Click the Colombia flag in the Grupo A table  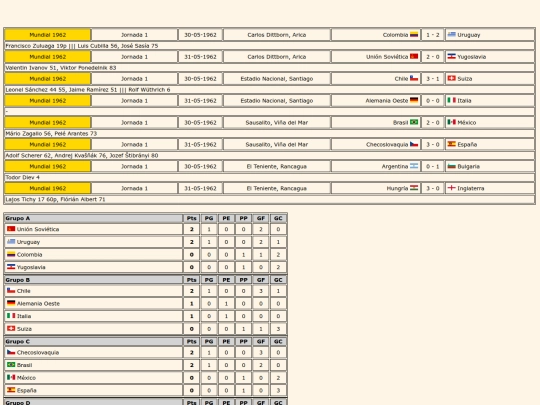(x=11, y=255)
